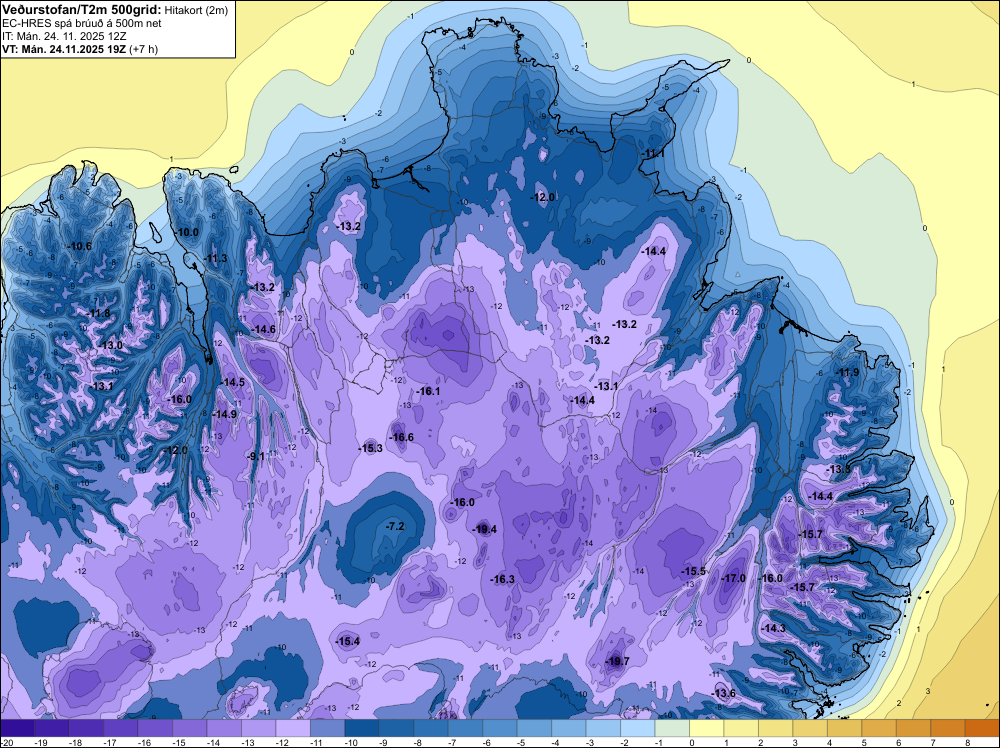
Task: Click the -15.5 temperature value on the map
Action: pyautogui.click(x=694, y=571)
